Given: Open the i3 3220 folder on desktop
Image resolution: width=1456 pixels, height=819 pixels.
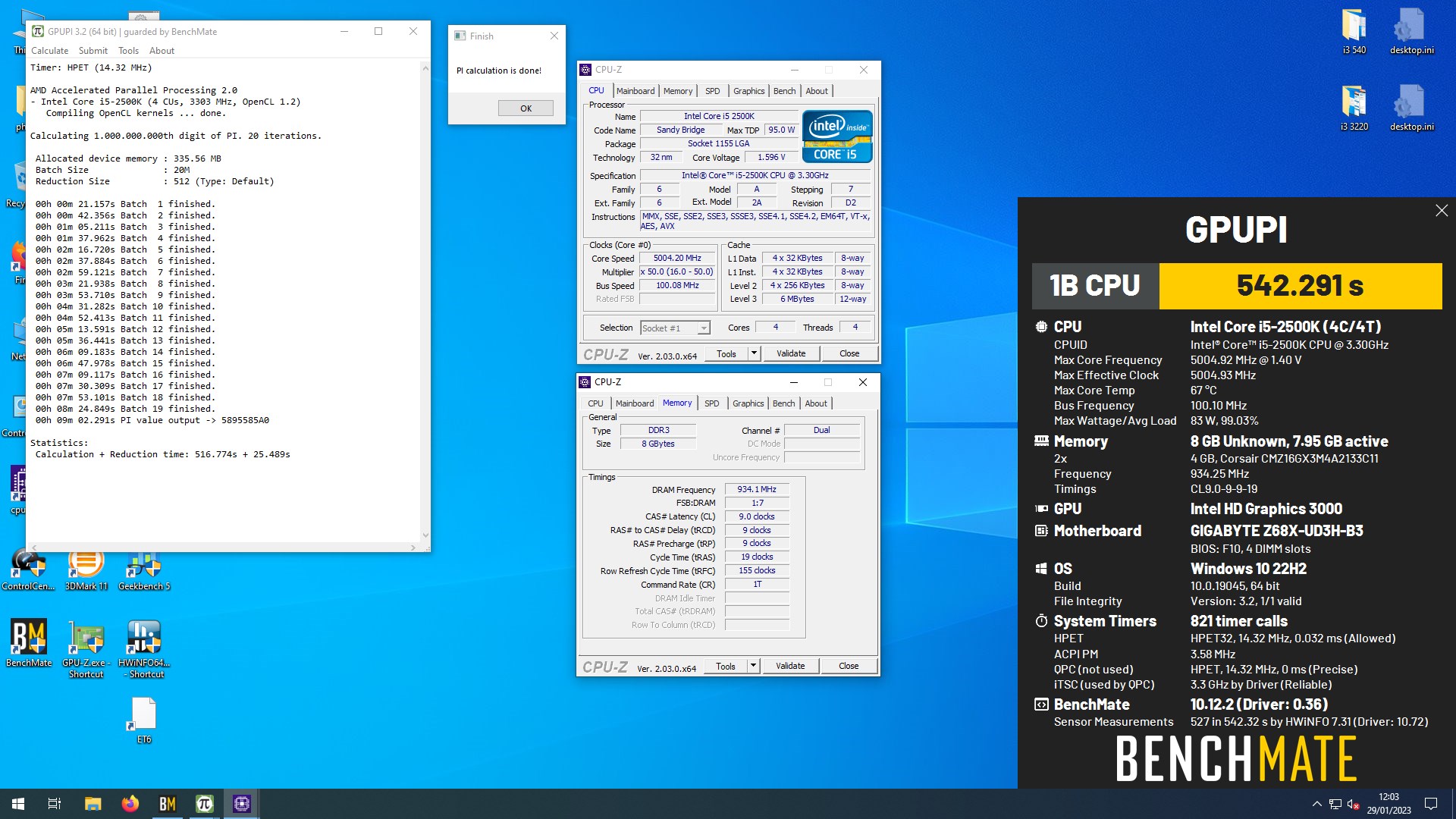Looking at the screenshot, I should (1354, 108).
